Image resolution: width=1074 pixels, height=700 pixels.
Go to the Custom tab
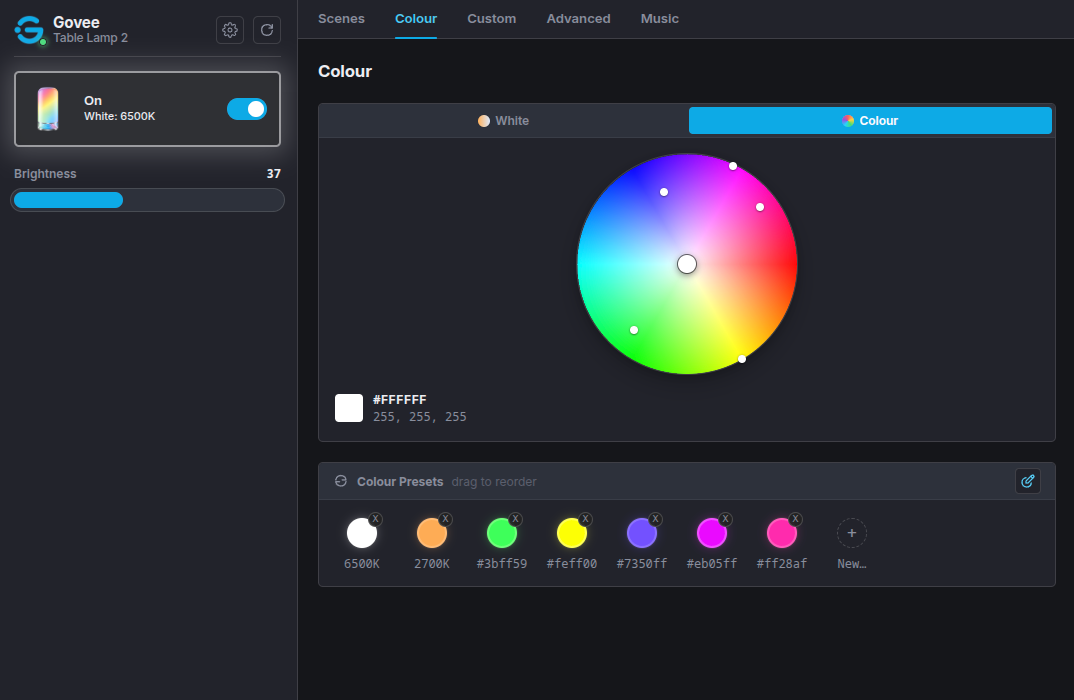click(x=491, y=19)
